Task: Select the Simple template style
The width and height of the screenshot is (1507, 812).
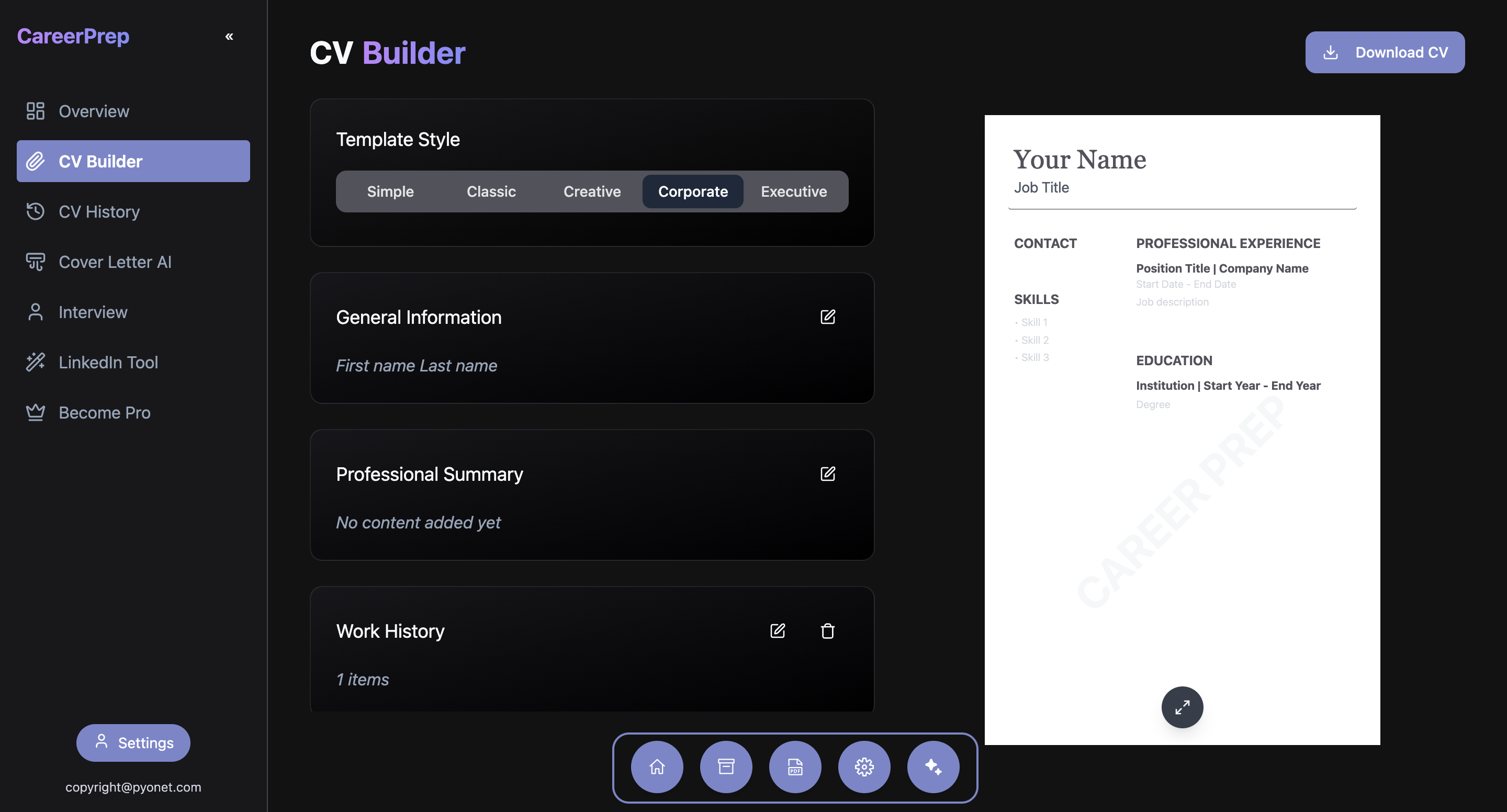Action: tap(390, 191)
